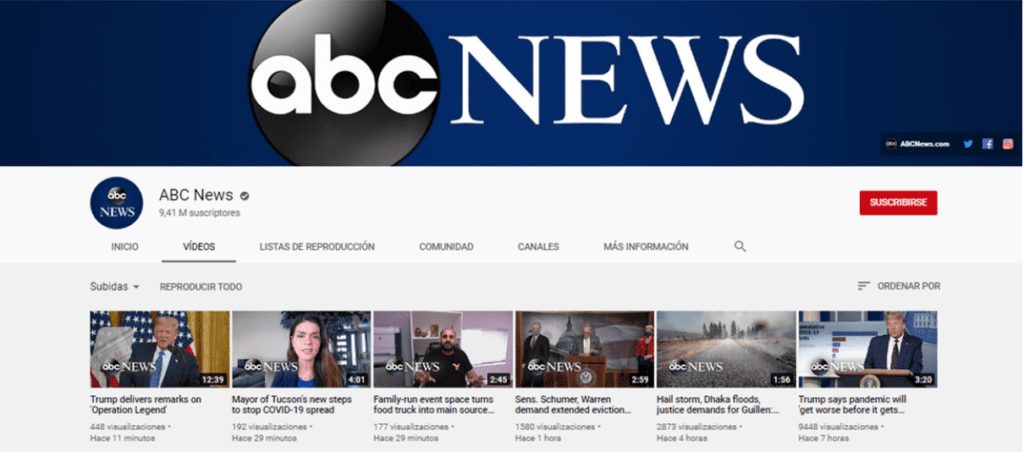
Task: Click title 'Hail storm, Dhaka floods'
Action: pos(718,405)
